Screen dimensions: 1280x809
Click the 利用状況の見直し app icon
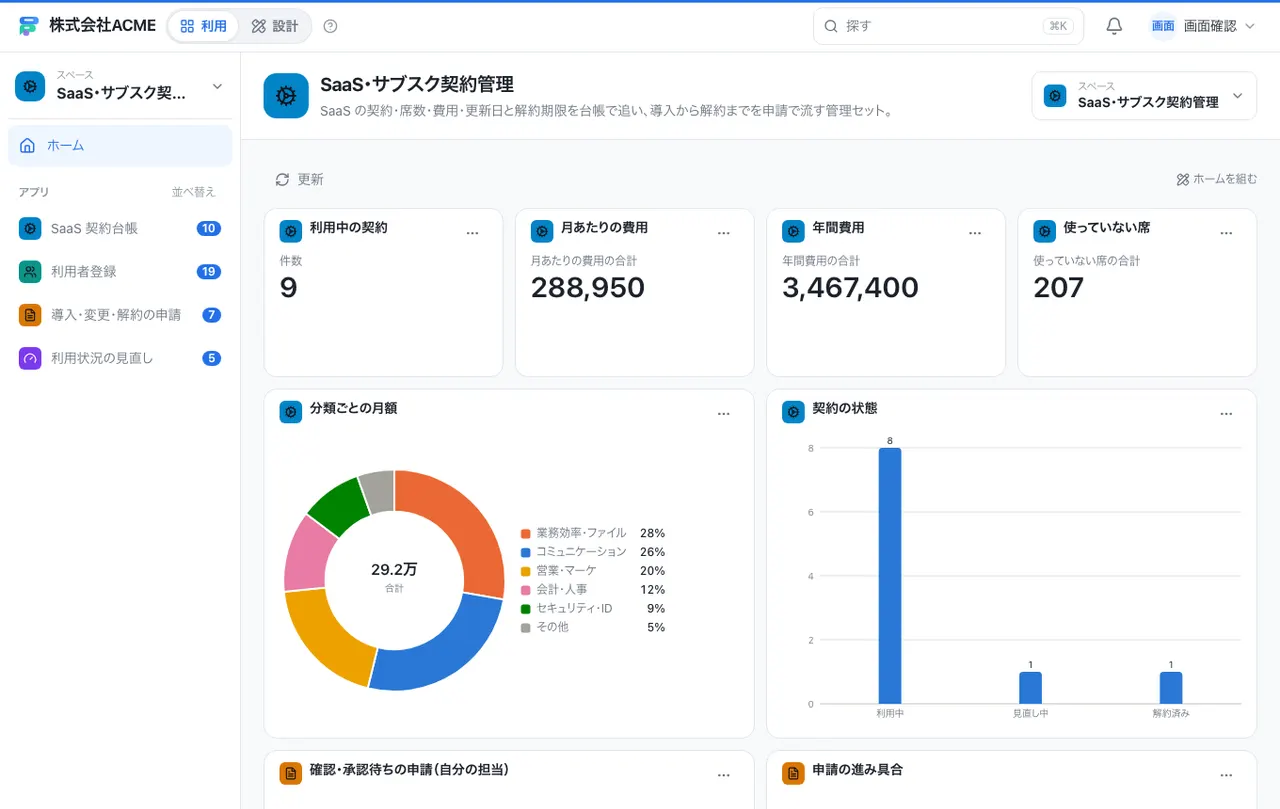(x=30, y=358)
